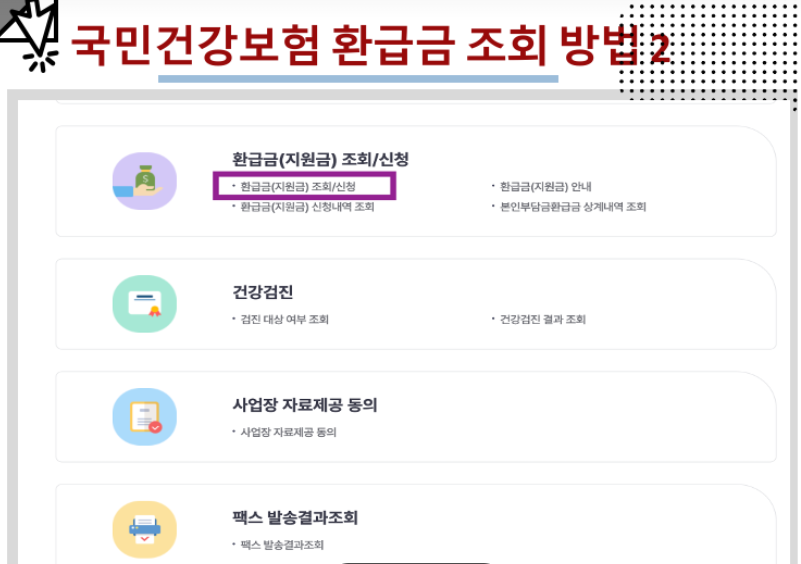Image resolution: width=801 pixels, height=564 pixels.
Task: Click the title 국민건강보험 환급금 조회 방법 2
Action: click(x=370, y=45)
